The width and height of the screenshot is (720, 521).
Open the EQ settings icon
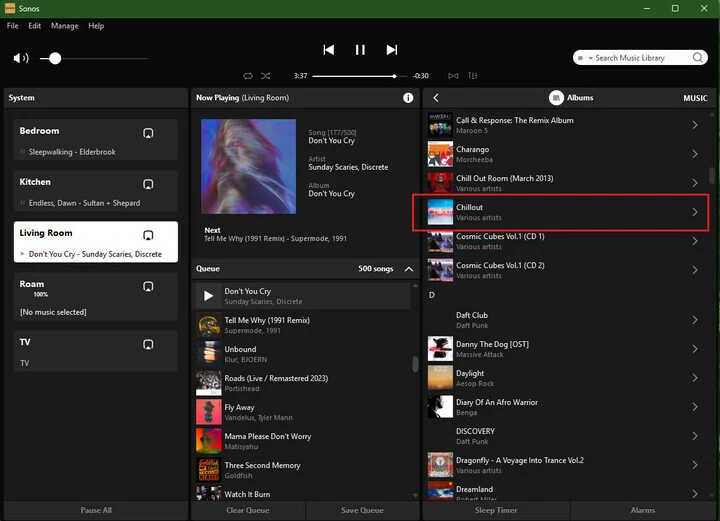473,76
